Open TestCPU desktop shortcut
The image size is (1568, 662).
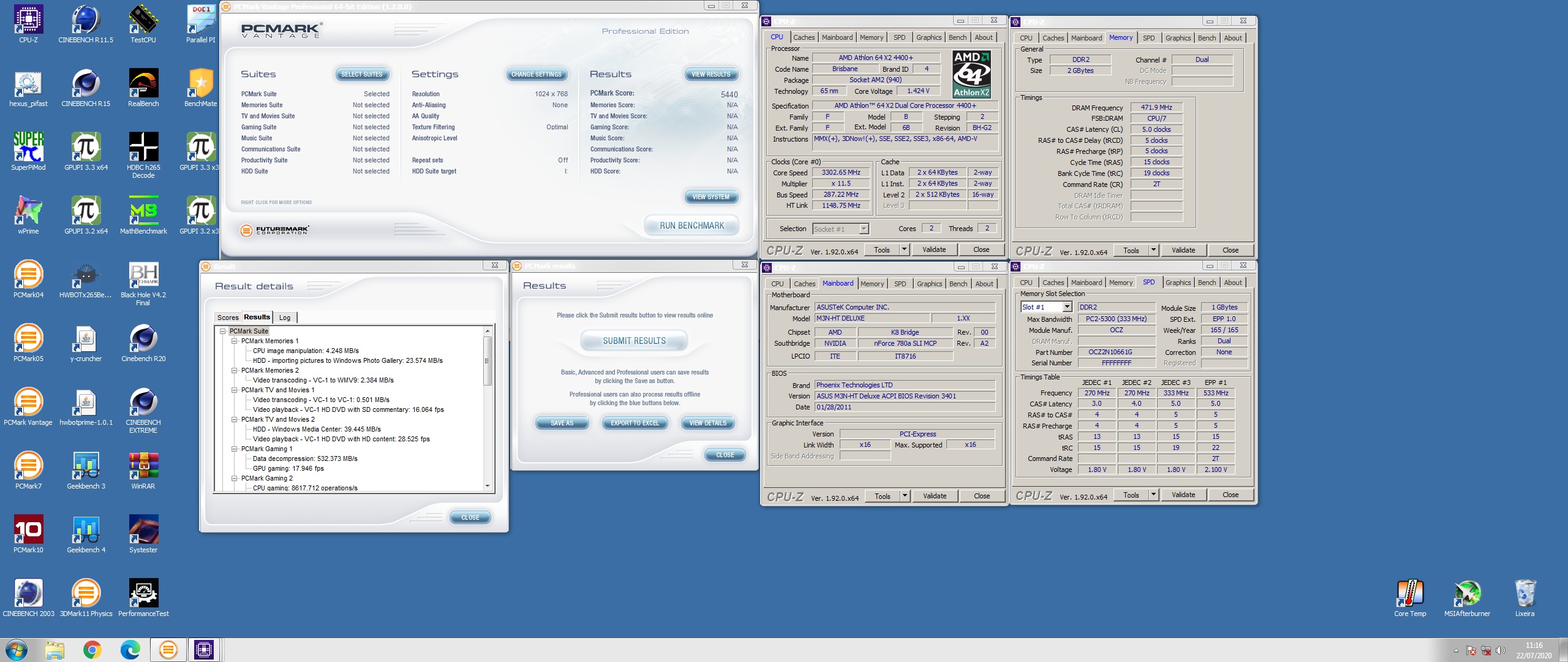(143, 25)
